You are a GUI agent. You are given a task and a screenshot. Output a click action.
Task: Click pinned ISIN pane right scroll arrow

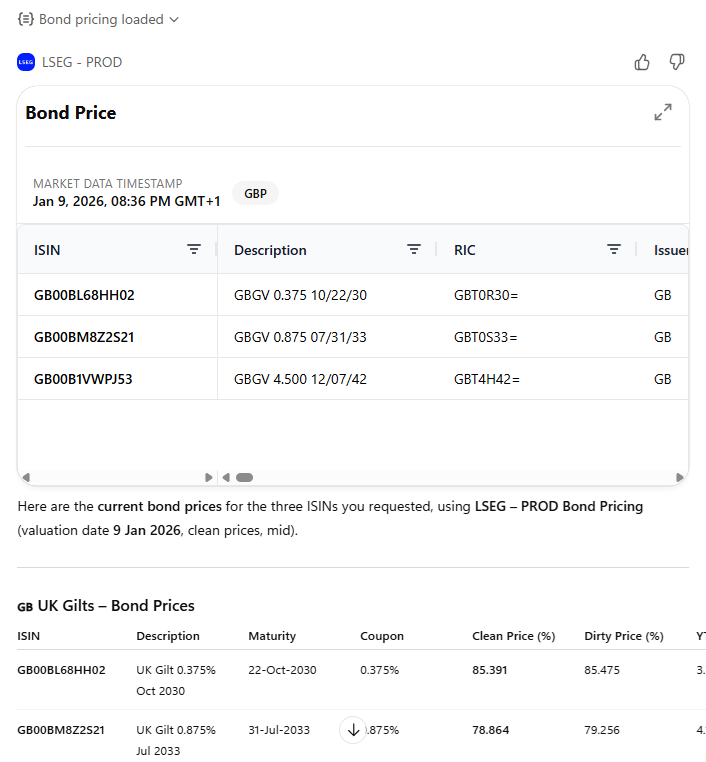[x=208, y=478]
